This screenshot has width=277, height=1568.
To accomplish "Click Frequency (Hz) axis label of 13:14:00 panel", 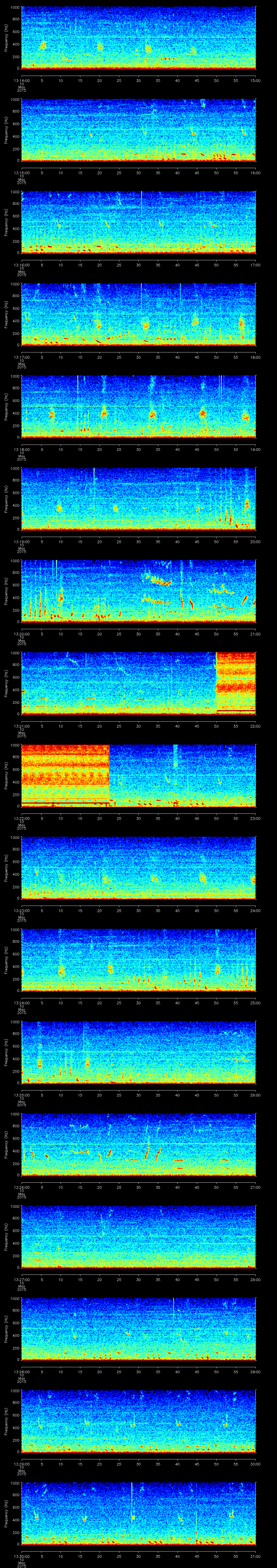I will pyautogui.click(x=6, y=38).
